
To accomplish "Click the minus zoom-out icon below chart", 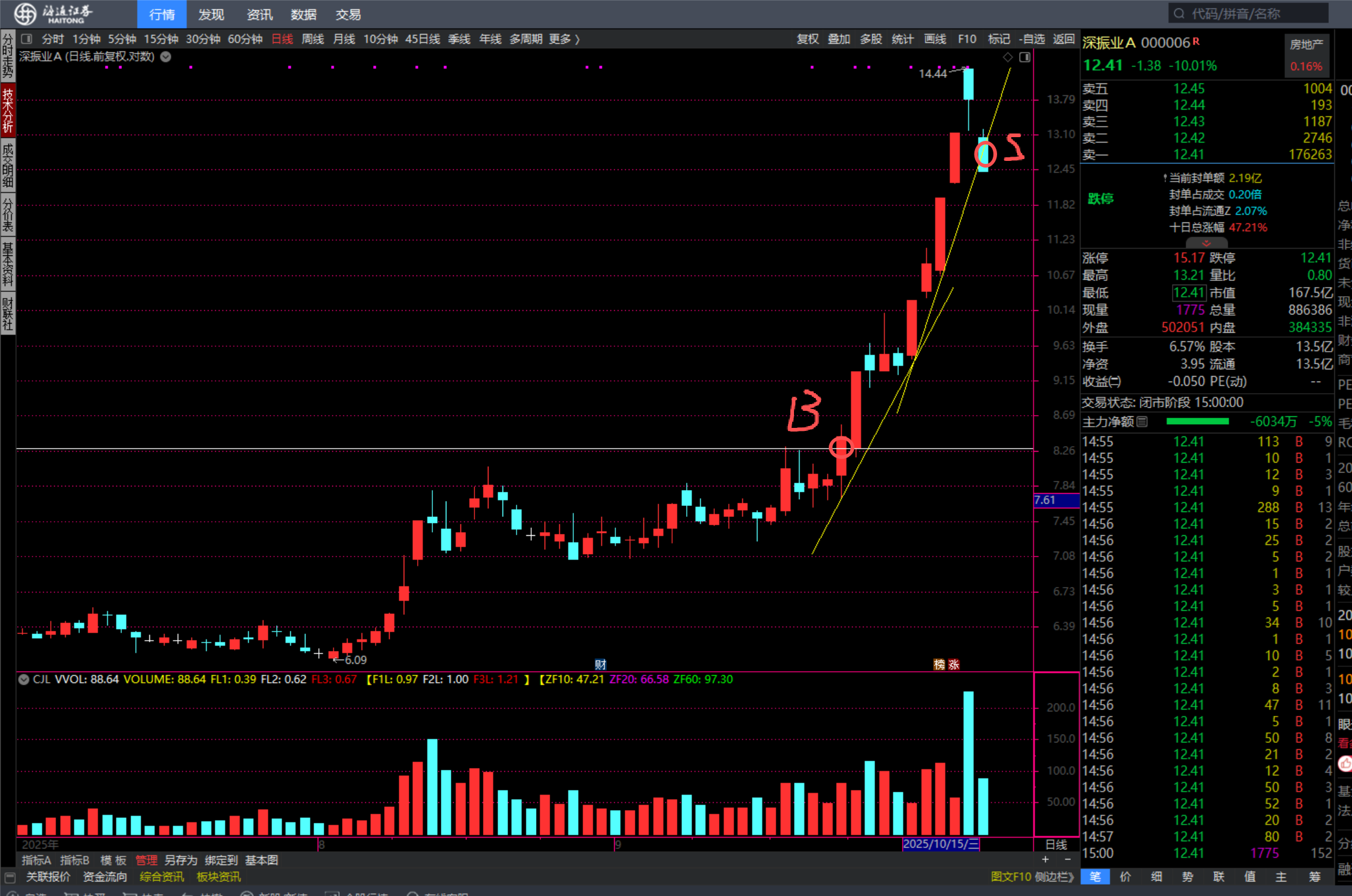I will coord(1067,859).
